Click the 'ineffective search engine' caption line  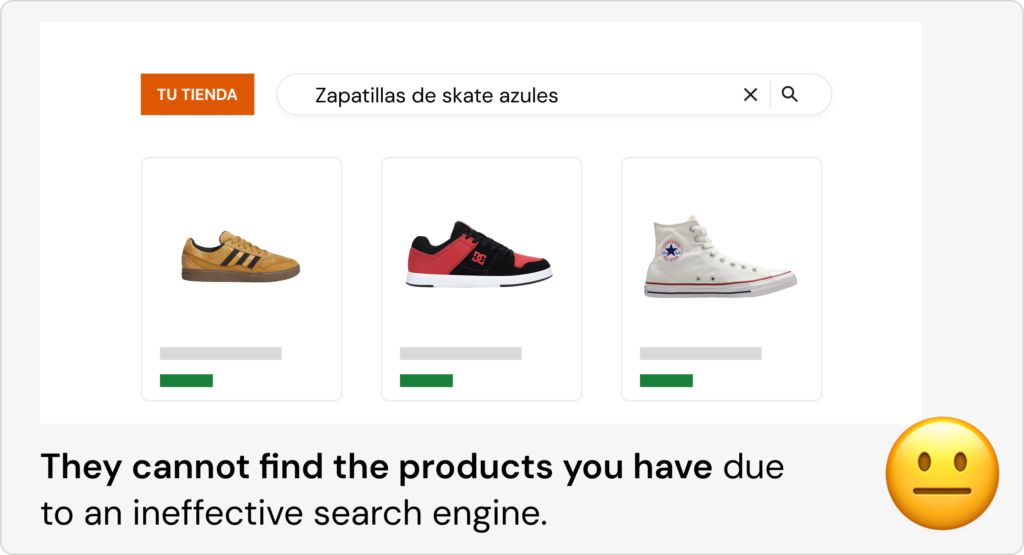[294, 512]
